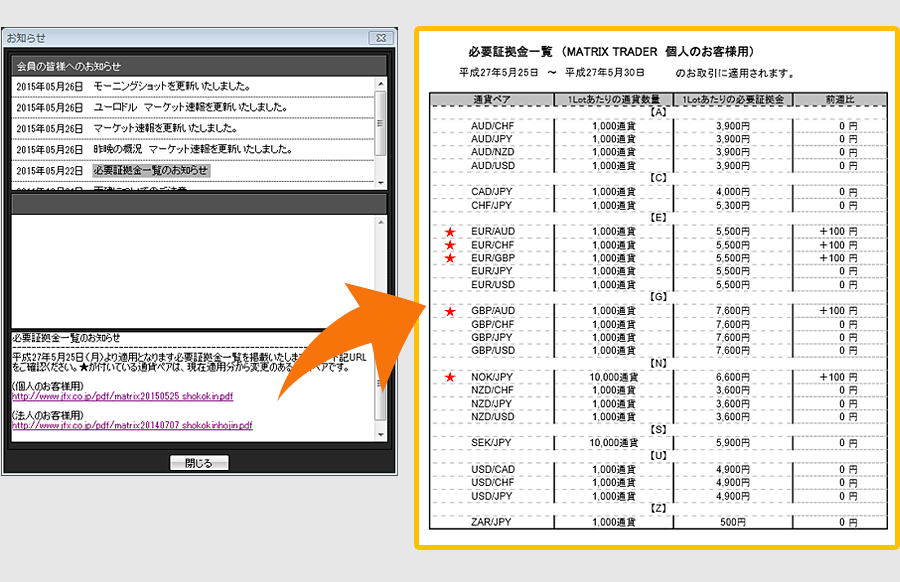The image size is (900, 582).
Task: Click the GBP/AUD currency pair
Action: (x=493, y=311)
